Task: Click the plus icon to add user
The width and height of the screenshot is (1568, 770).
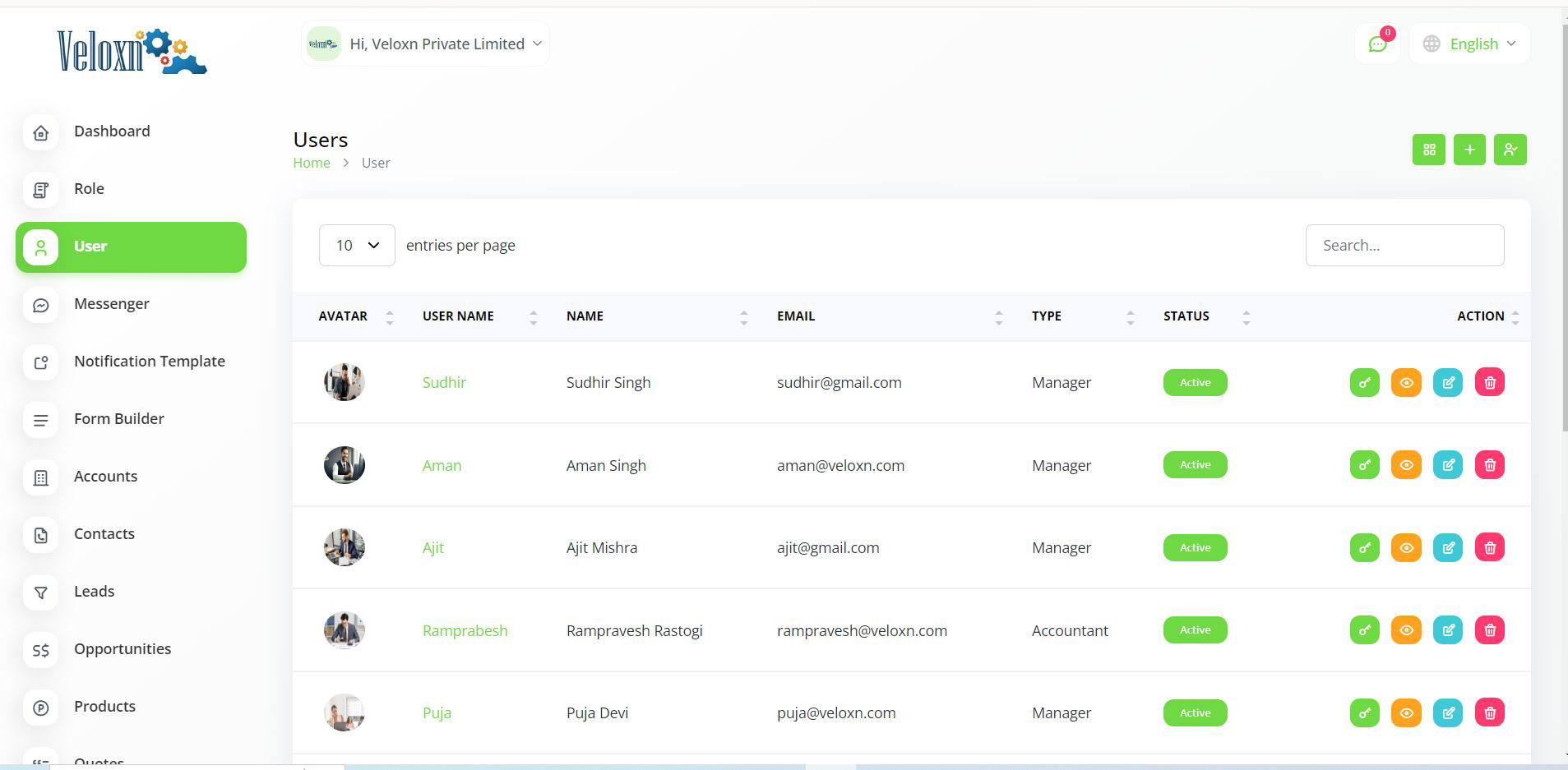Action: [1469, 150]
